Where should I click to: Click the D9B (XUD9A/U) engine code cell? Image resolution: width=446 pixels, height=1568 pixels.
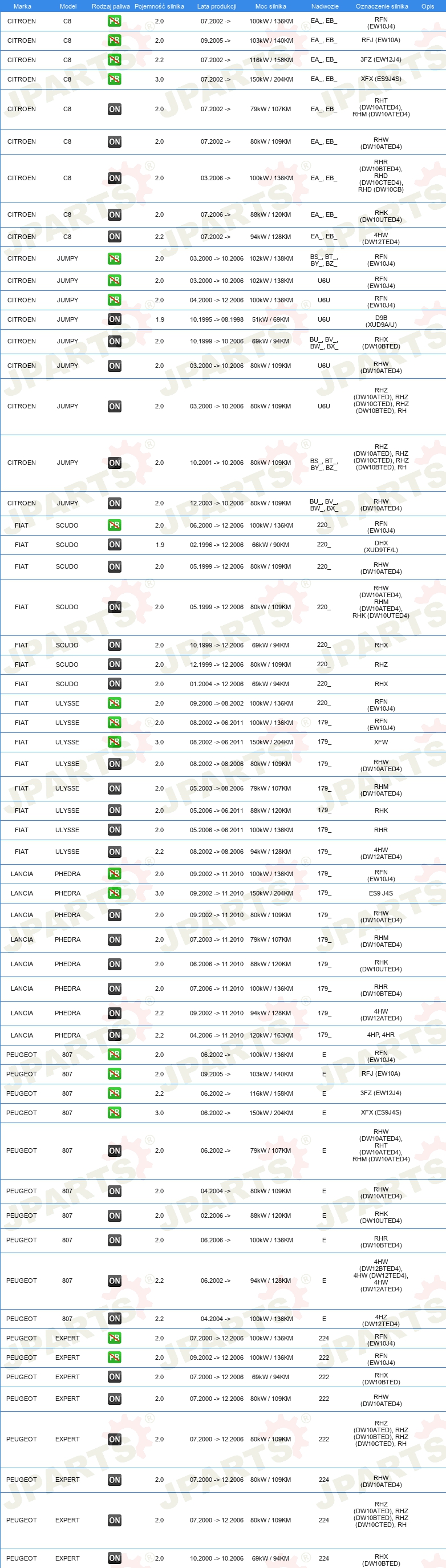point(381,321)
